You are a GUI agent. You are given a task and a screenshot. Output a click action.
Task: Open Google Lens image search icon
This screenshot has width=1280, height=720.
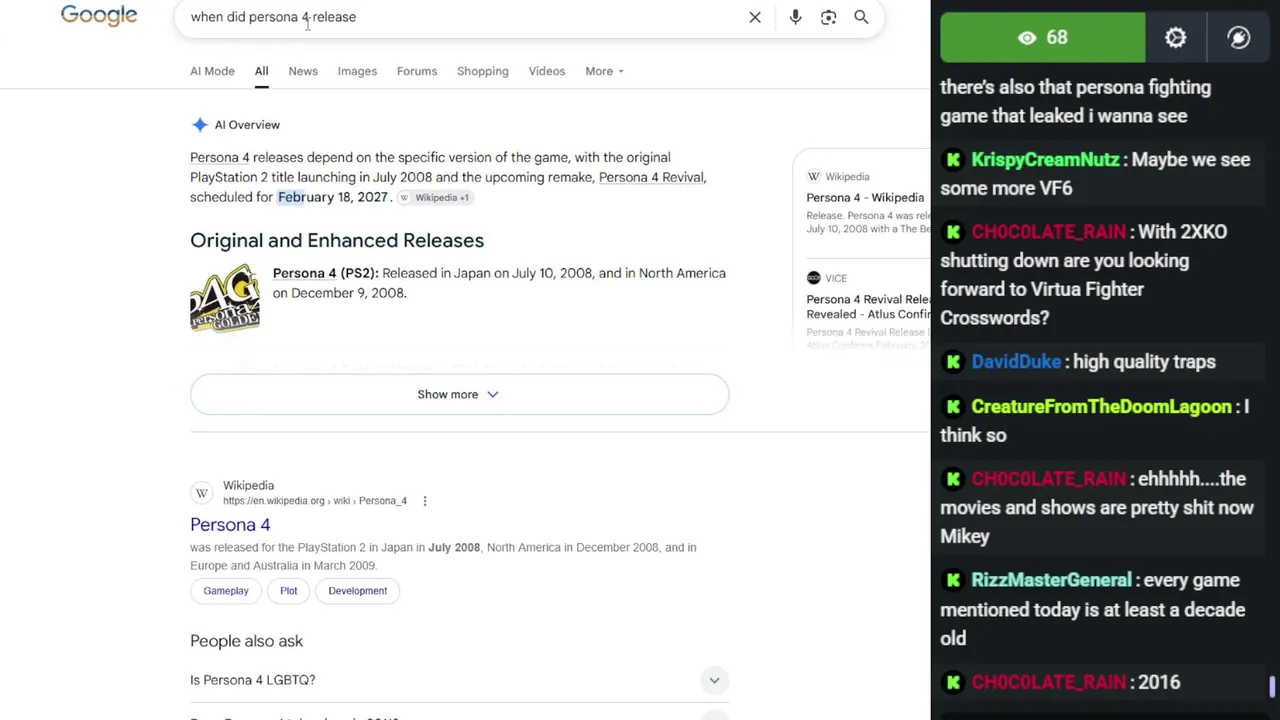(828, 17)
